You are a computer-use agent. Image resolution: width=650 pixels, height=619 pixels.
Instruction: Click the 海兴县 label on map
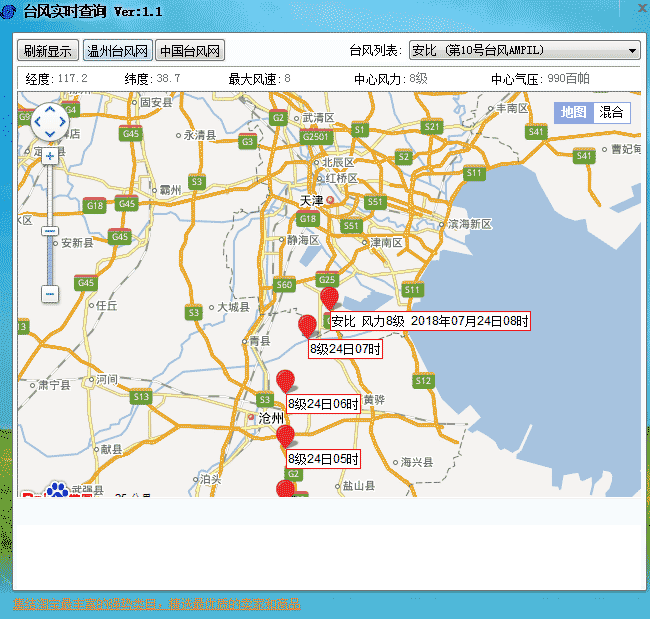coord(417,462)
